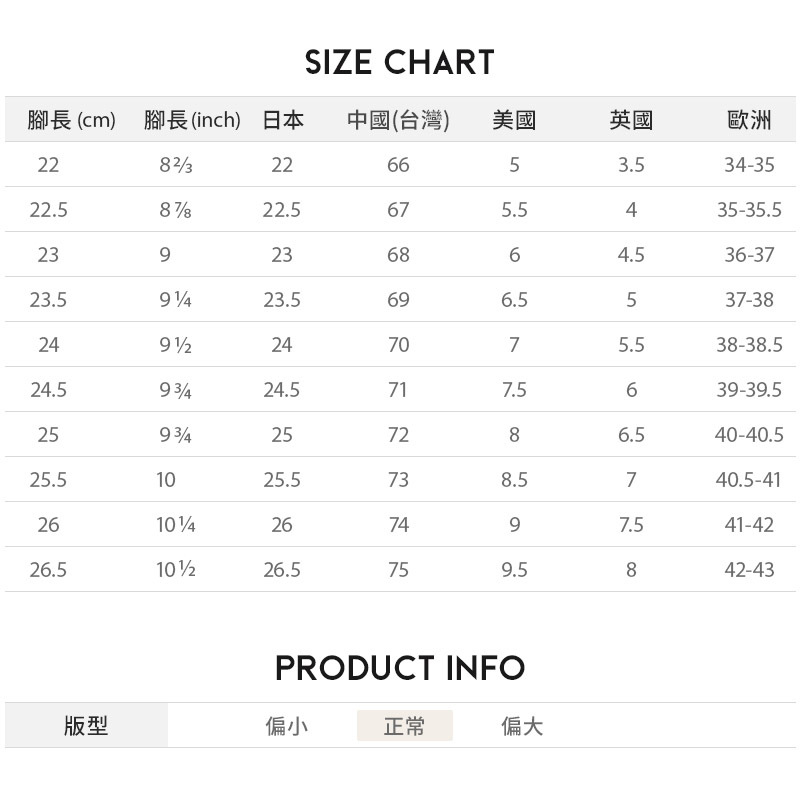Select the Taiwan size 70 cell

point(398,345)
